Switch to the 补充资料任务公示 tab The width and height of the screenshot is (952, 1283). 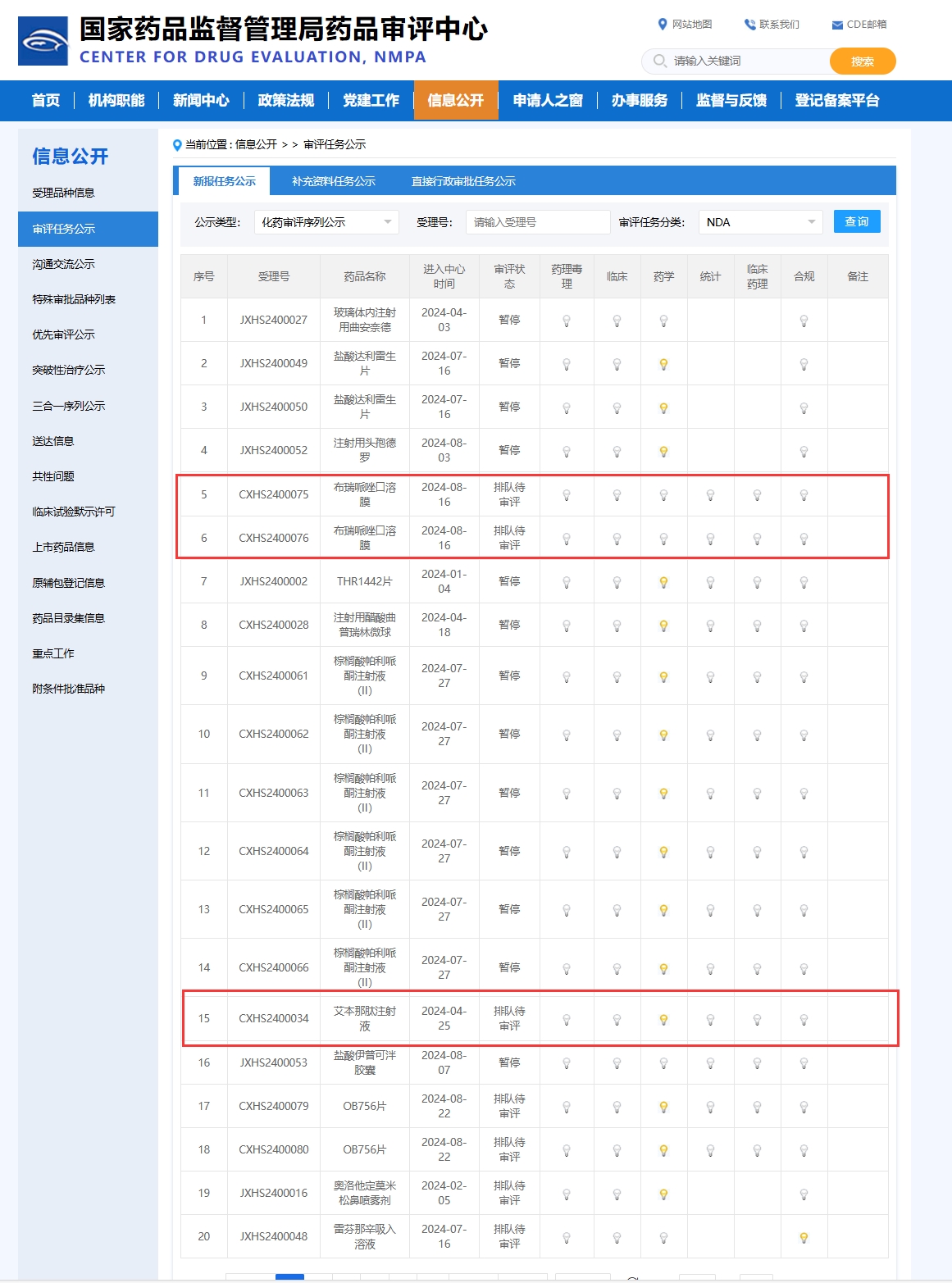click(334, 181)
